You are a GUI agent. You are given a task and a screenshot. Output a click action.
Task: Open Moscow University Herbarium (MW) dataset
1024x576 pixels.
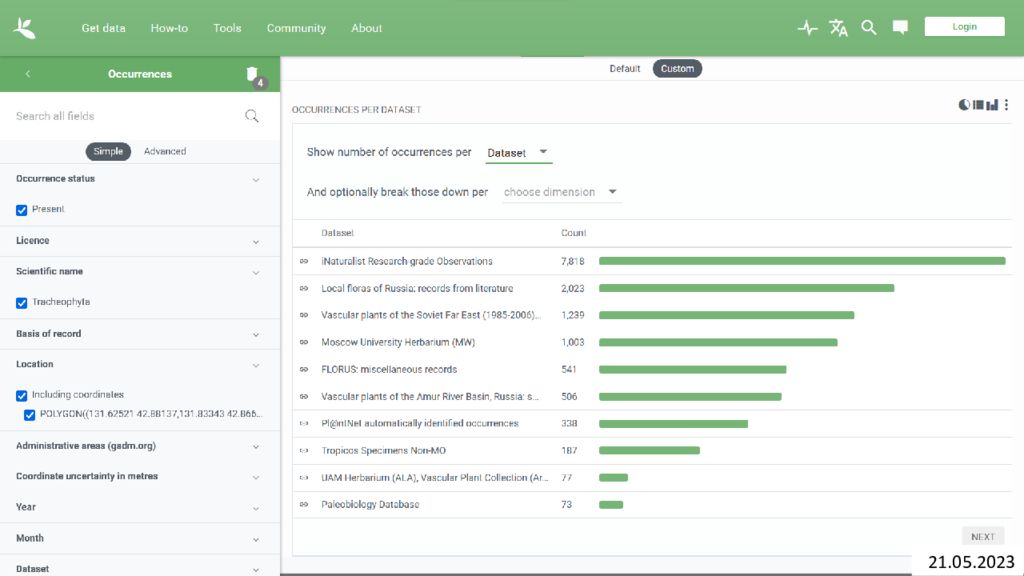pos(398,342)
